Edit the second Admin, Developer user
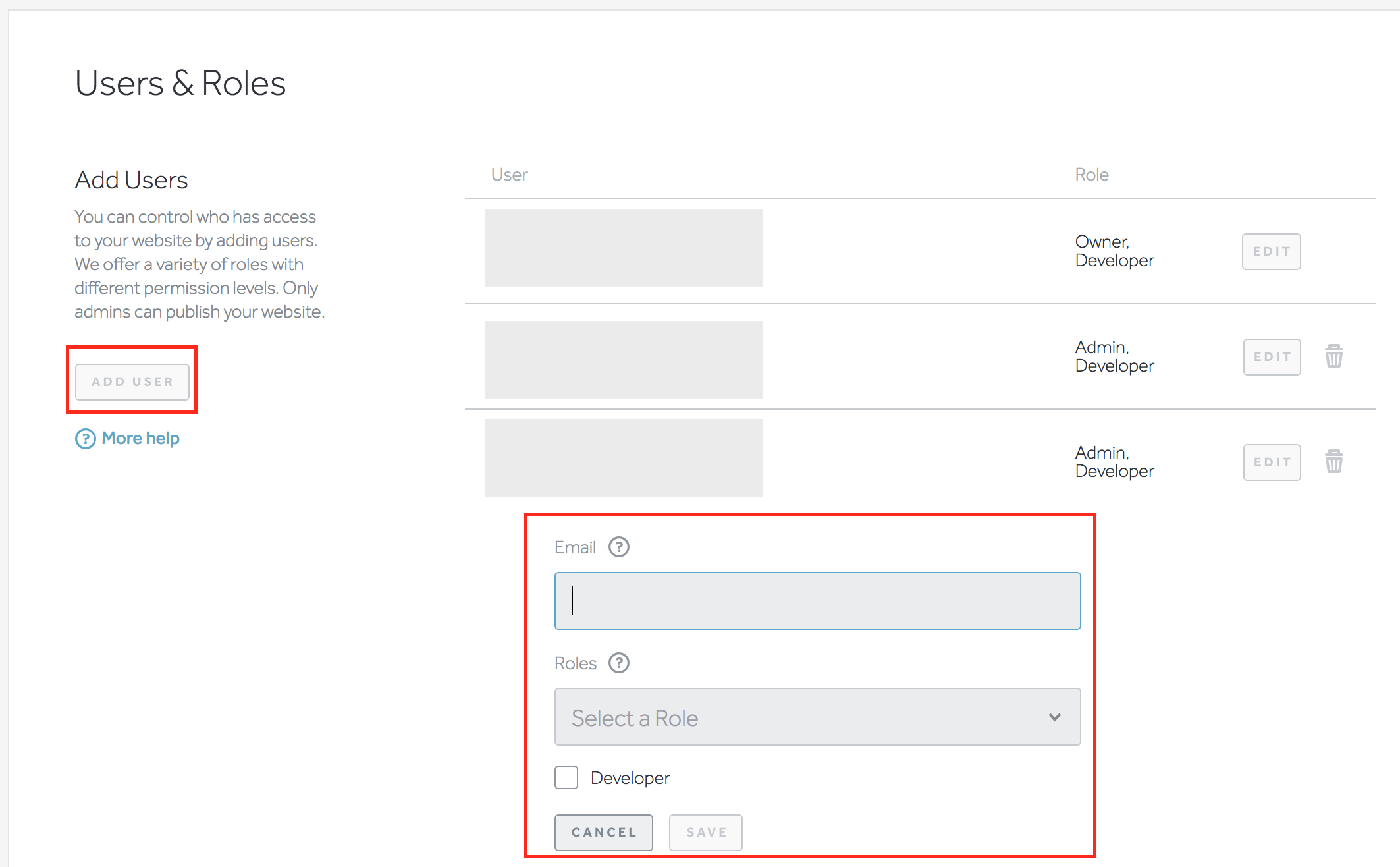 (x=1272, y=357)
